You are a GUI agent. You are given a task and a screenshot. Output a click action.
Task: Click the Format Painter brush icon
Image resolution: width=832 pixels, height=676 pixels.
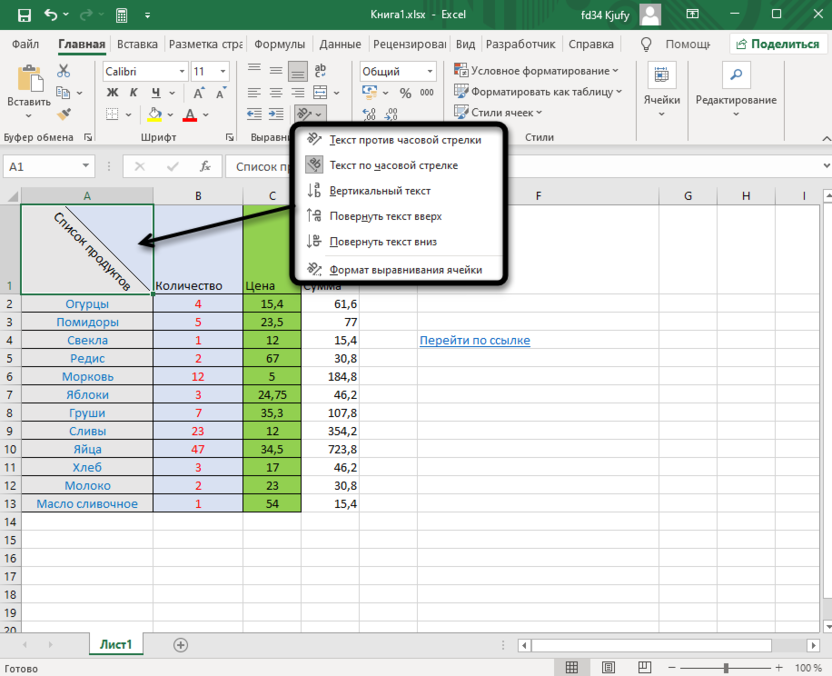(63, 115)
